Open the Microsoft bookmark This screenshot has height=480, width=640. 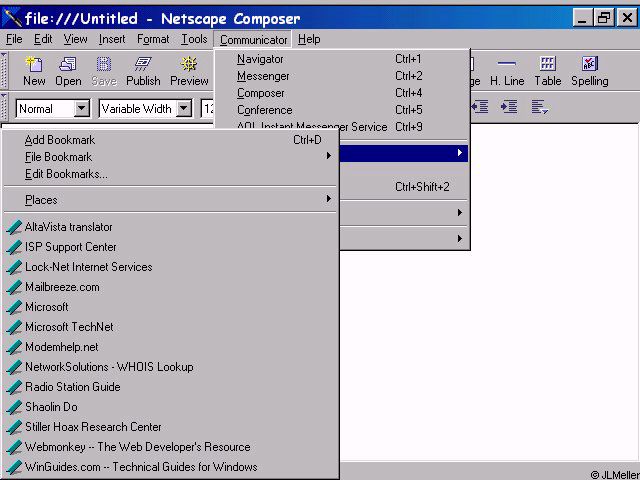170,307
